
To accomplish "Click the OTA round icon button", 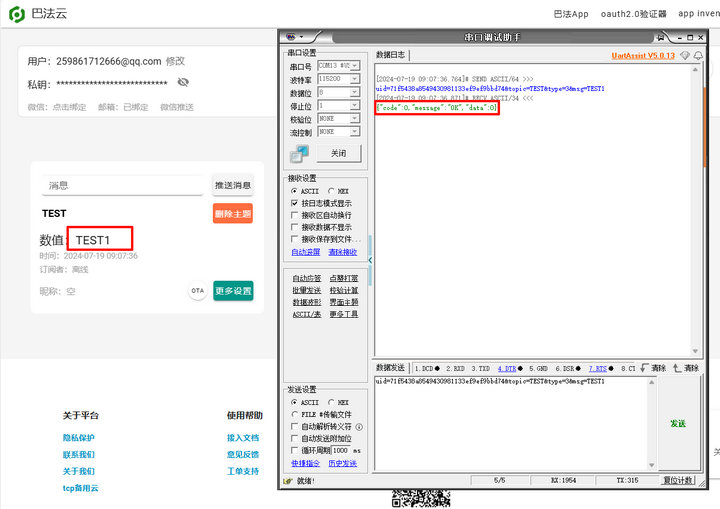I will tap(198, 291).
